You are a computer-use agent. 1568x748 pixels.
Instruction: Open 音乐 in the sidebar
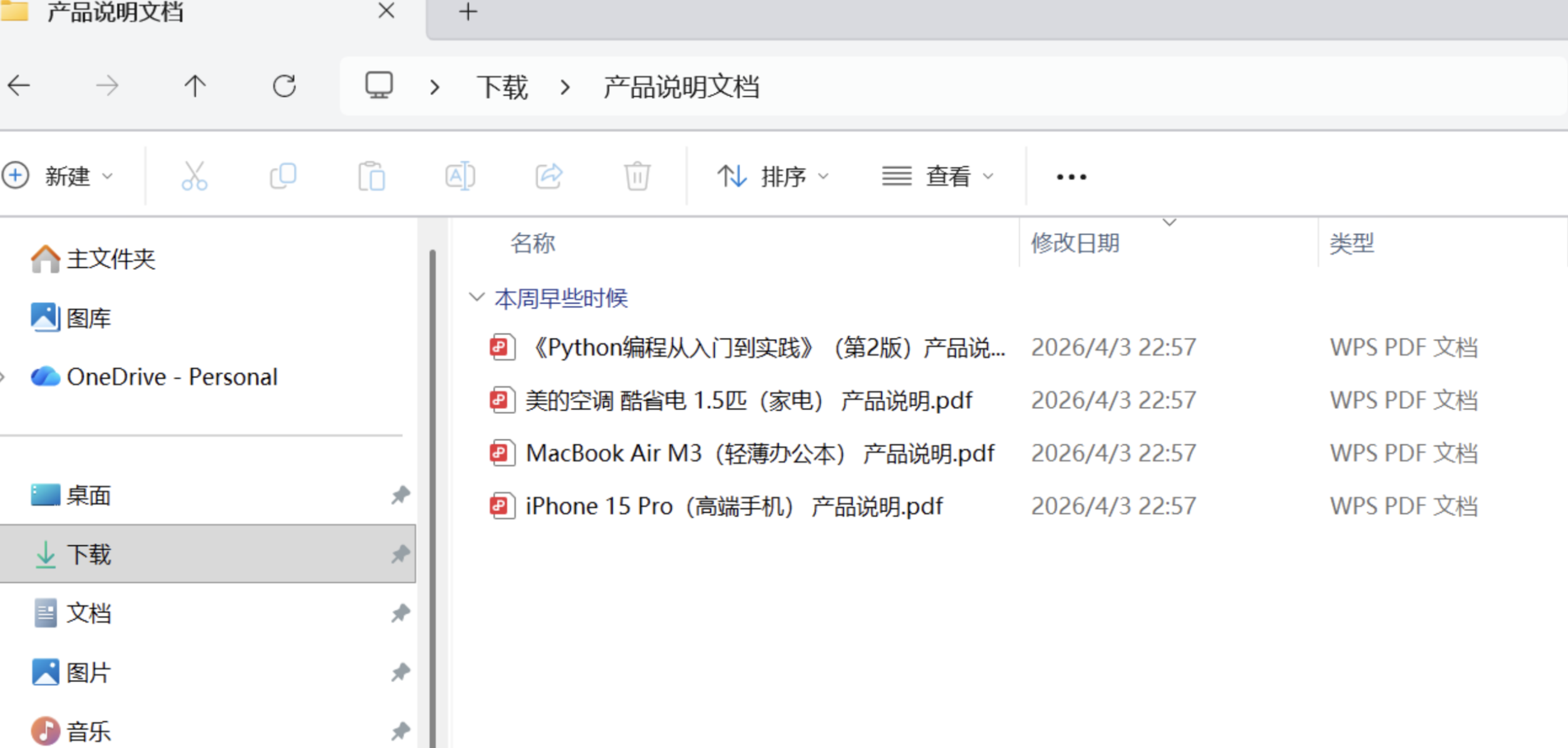pos(70,730)
